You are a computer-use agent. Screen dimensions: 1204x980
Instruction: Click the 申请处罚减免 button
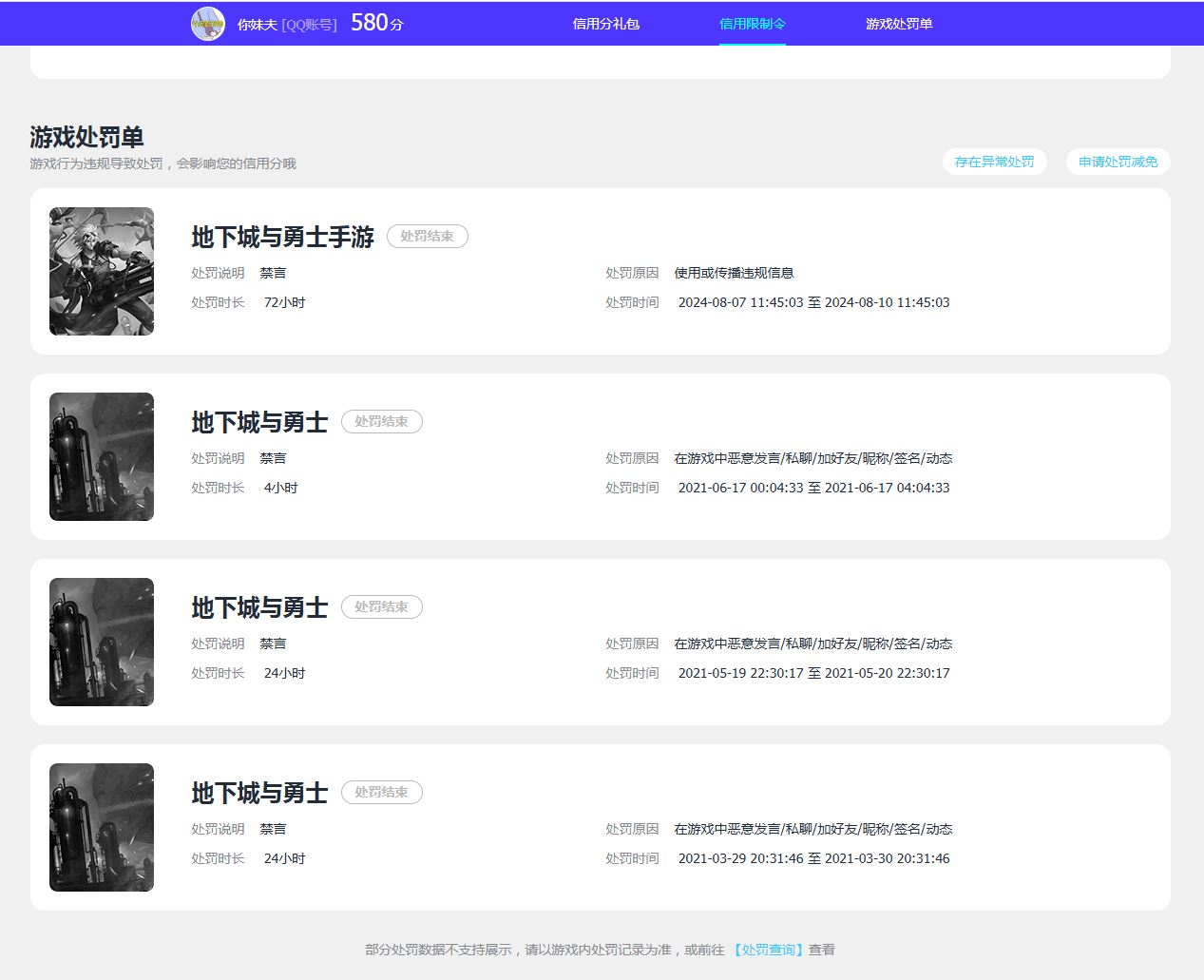click(x=1118, y=162)
